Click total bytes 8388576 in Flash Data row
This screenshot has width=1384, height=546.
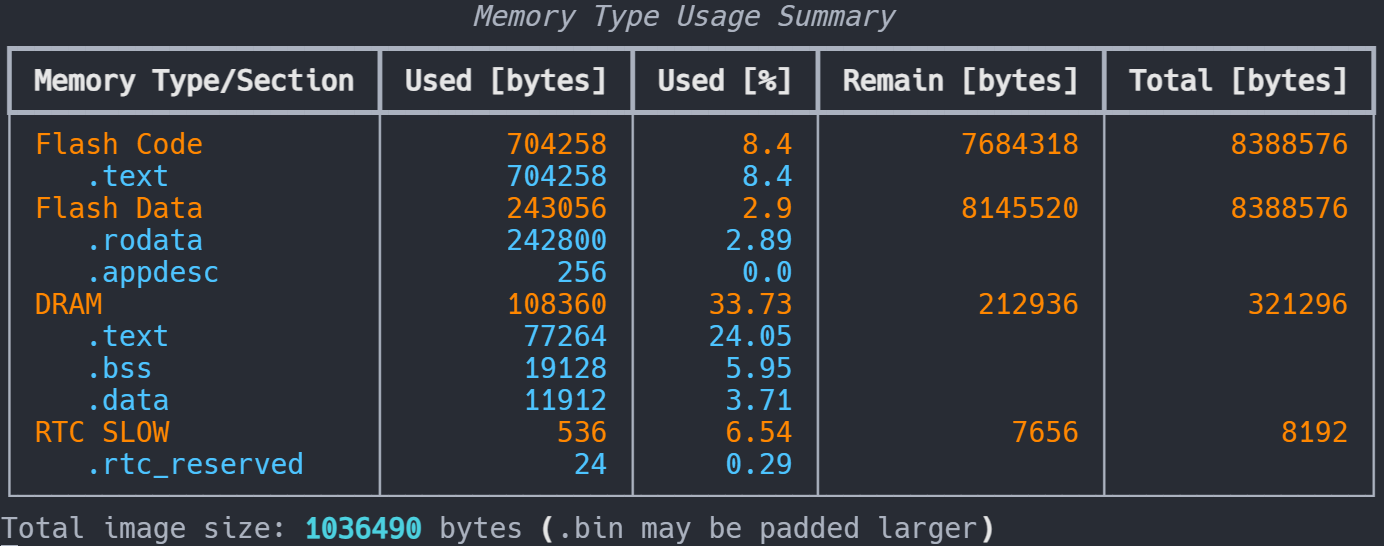click(x=1289, y=208)
